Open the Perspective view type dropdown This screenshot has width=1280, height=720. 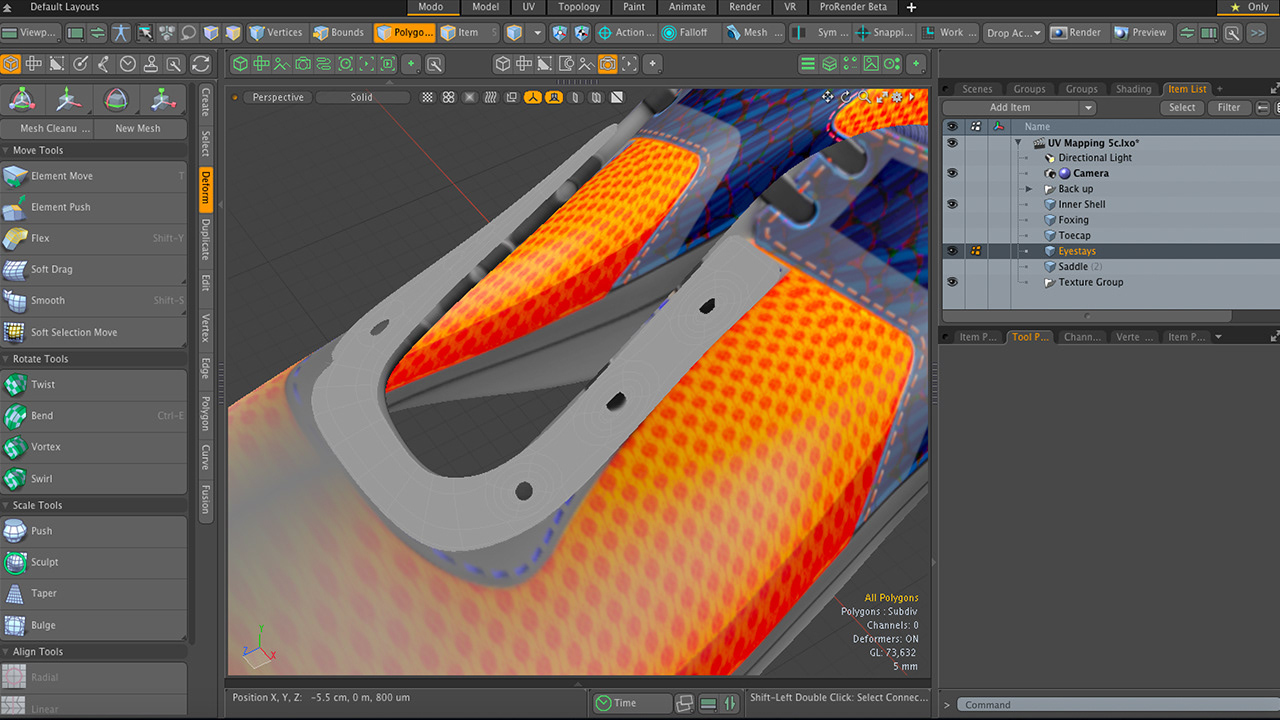277,97
